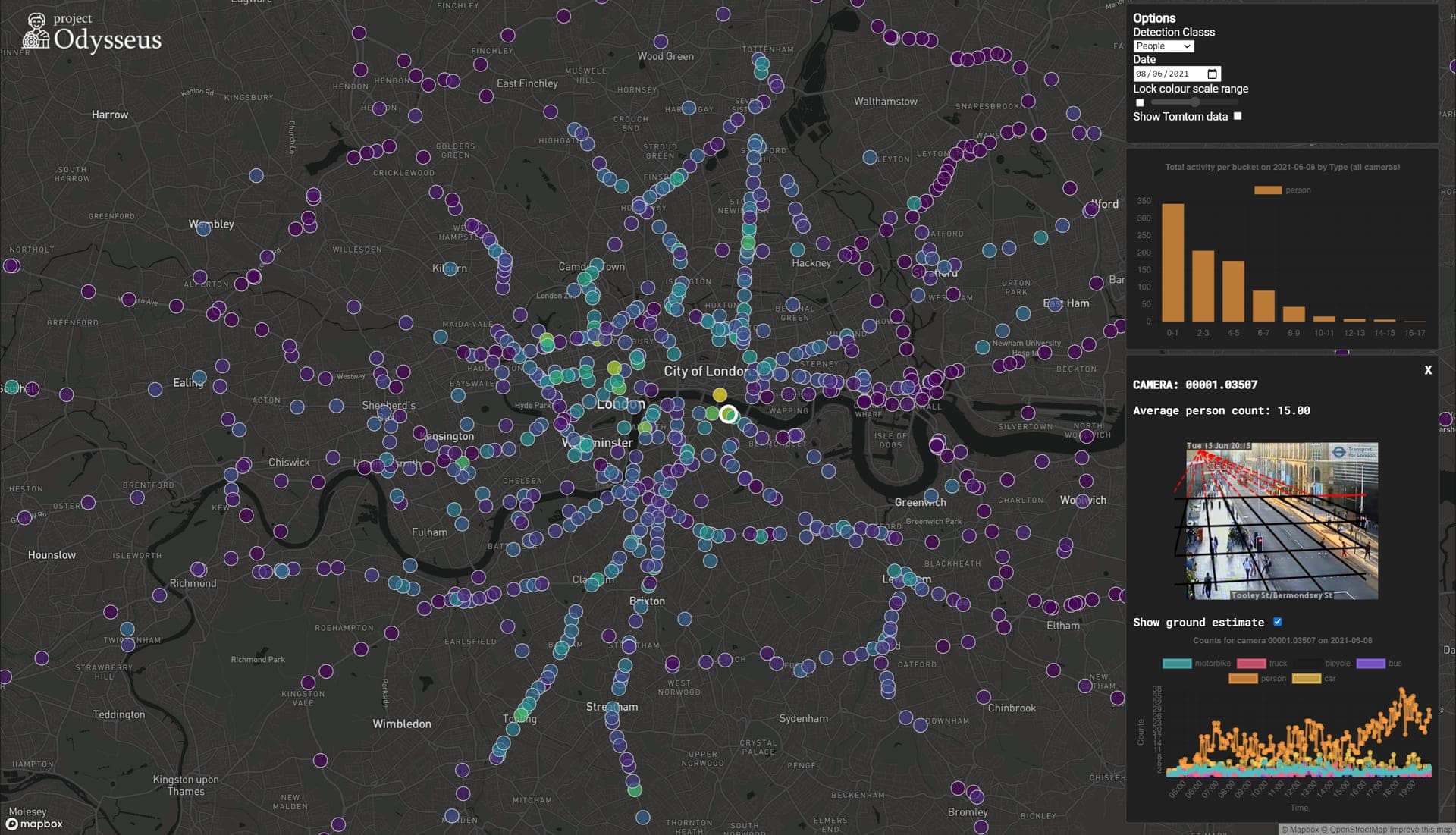
Task: Click the Mapbox attribution link
Action: [1305, 830]
